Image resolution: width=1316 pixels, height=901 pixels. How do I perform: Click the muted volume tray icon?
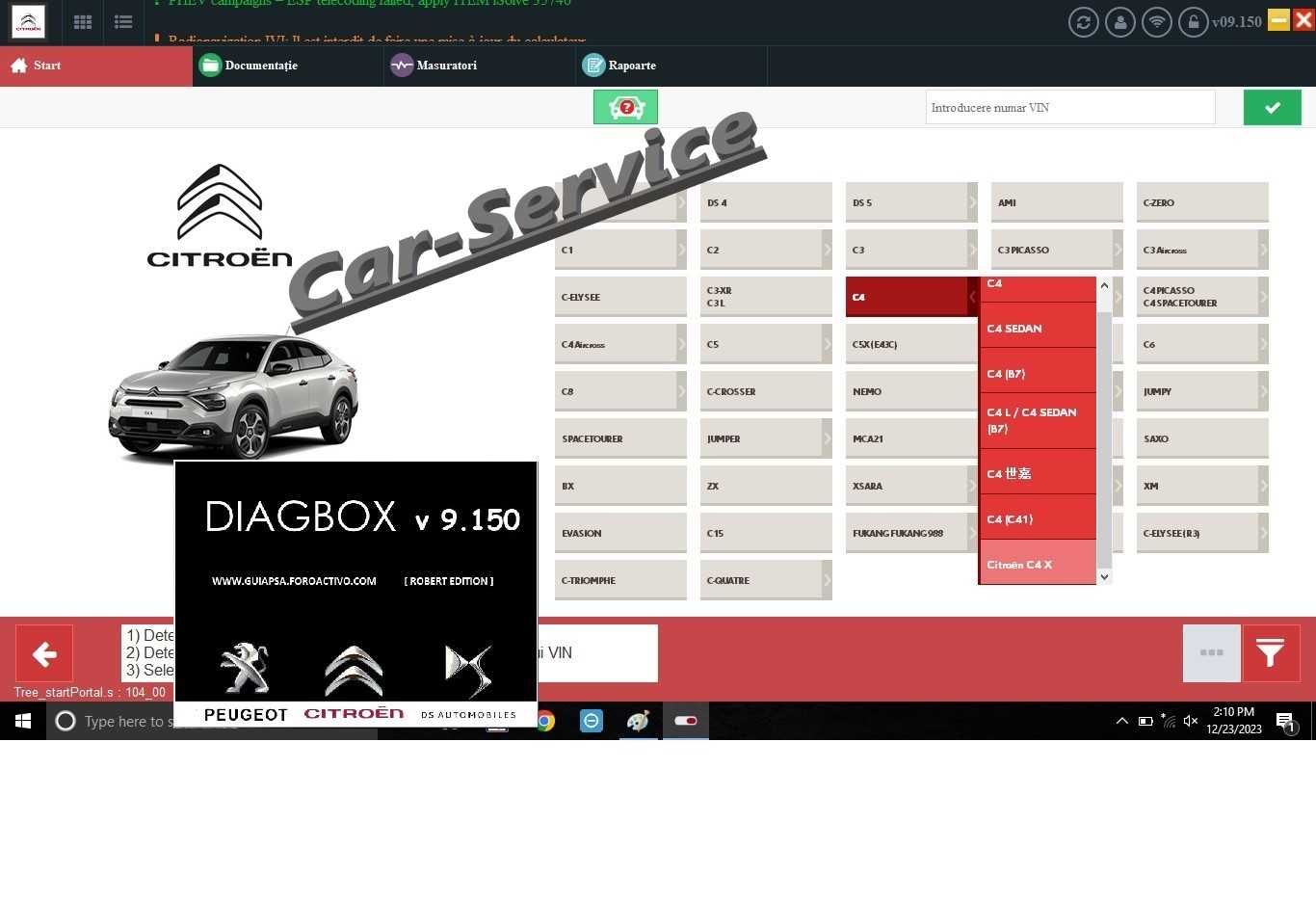[x=1191, y=721]
